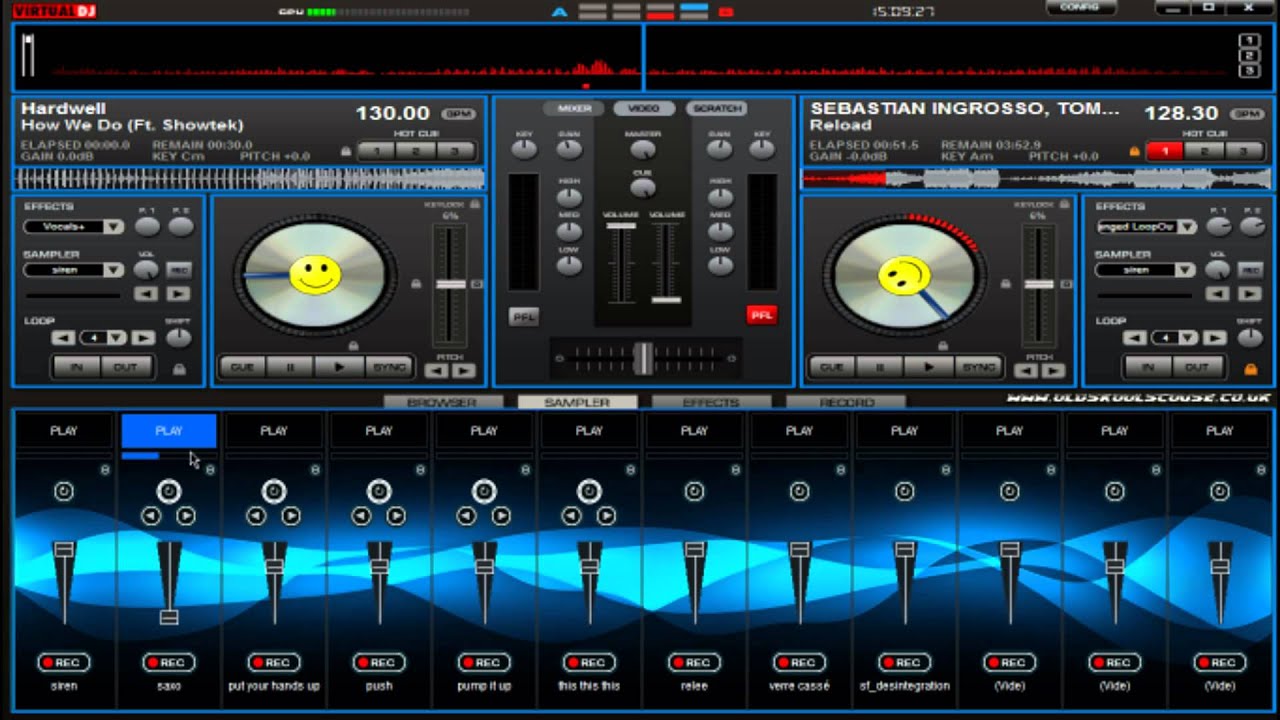Screen dimensions: 1280x720
Task: Play the saxo sample
Action: [169, 431]
